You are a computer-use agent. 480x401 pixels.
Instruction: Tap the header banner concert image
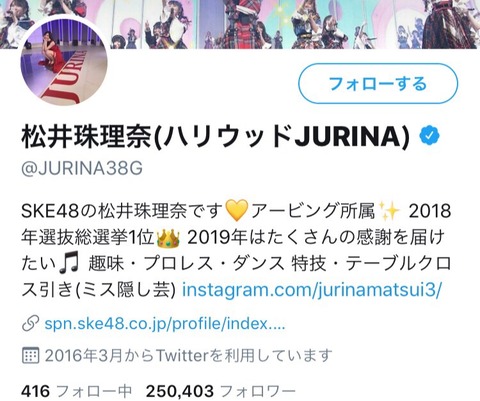click(x=240, y=24)
